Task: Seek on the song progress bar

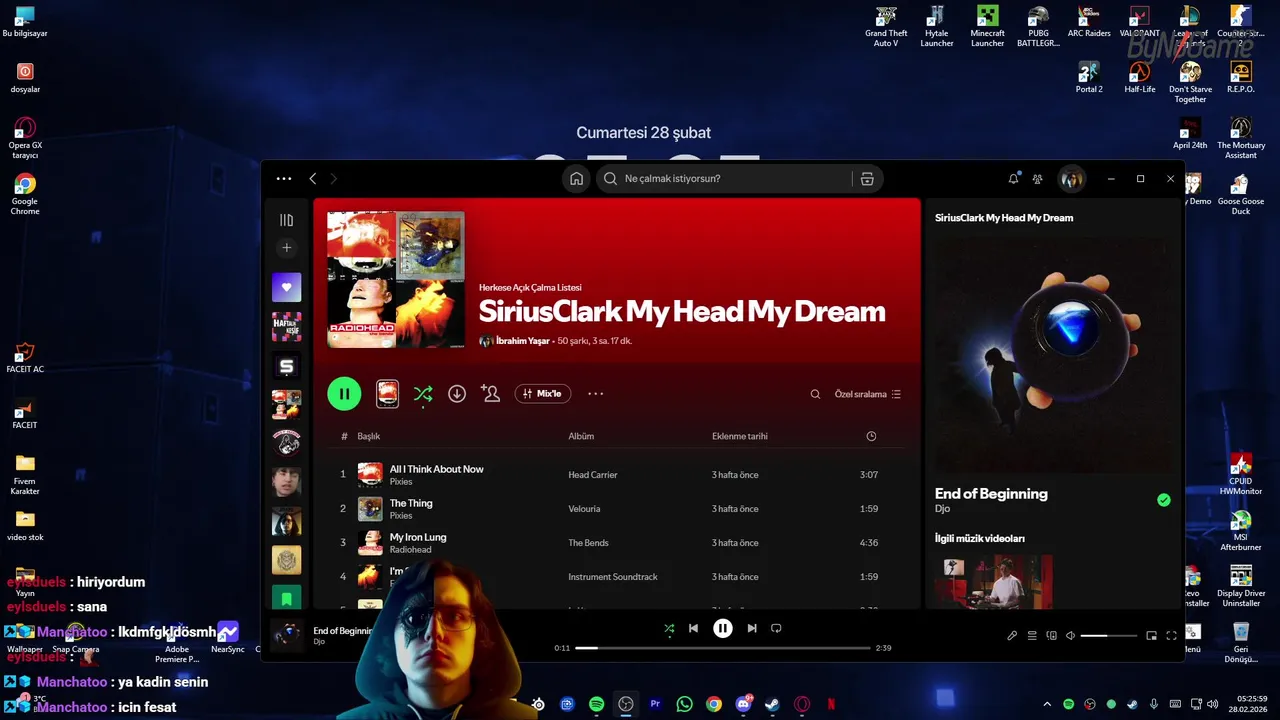Action: point(723,648)
